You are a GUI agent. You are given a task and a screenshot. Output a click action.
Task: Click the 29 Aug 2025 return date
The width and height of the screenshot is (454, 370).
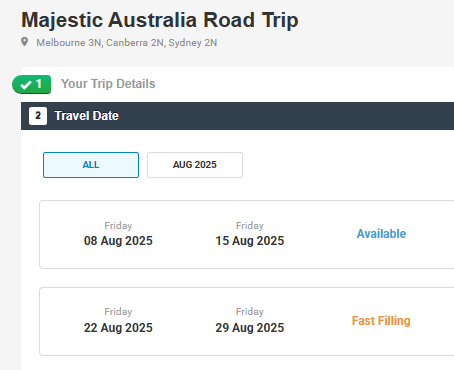click(x=250, y=328)
